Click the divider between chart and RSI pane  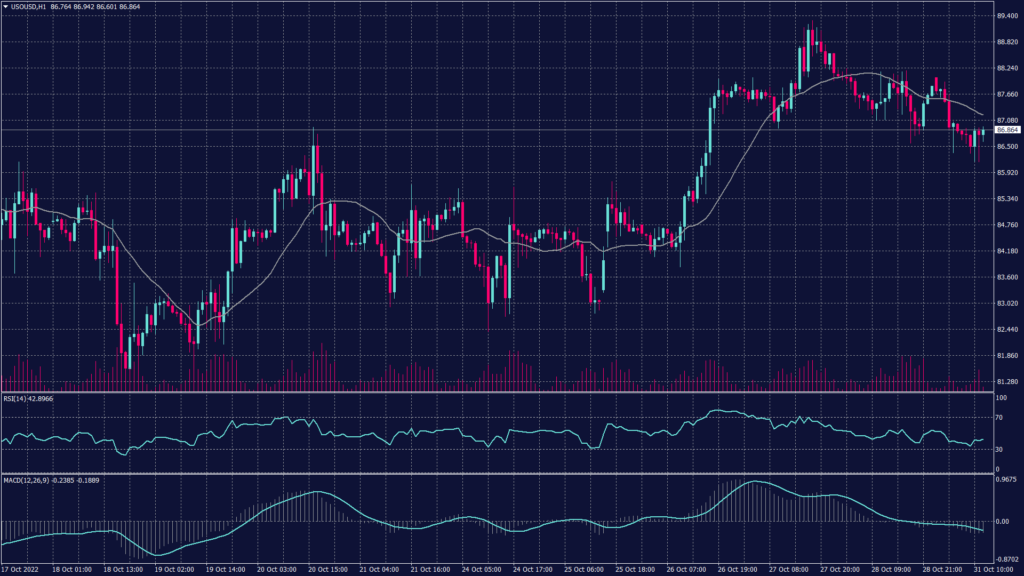(500, 392)
